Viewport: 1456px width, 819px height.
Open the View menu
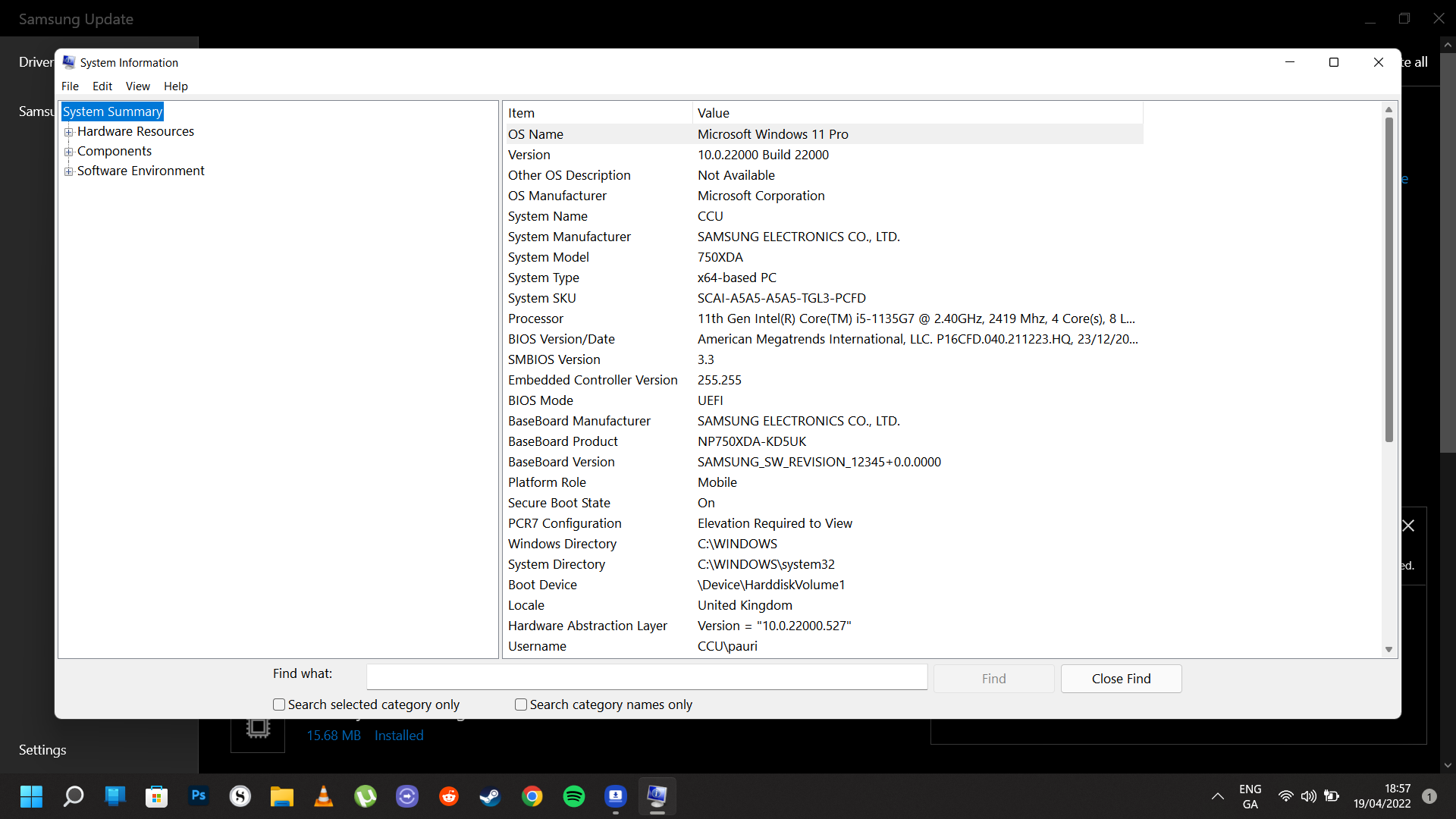[x=137, y=86]
